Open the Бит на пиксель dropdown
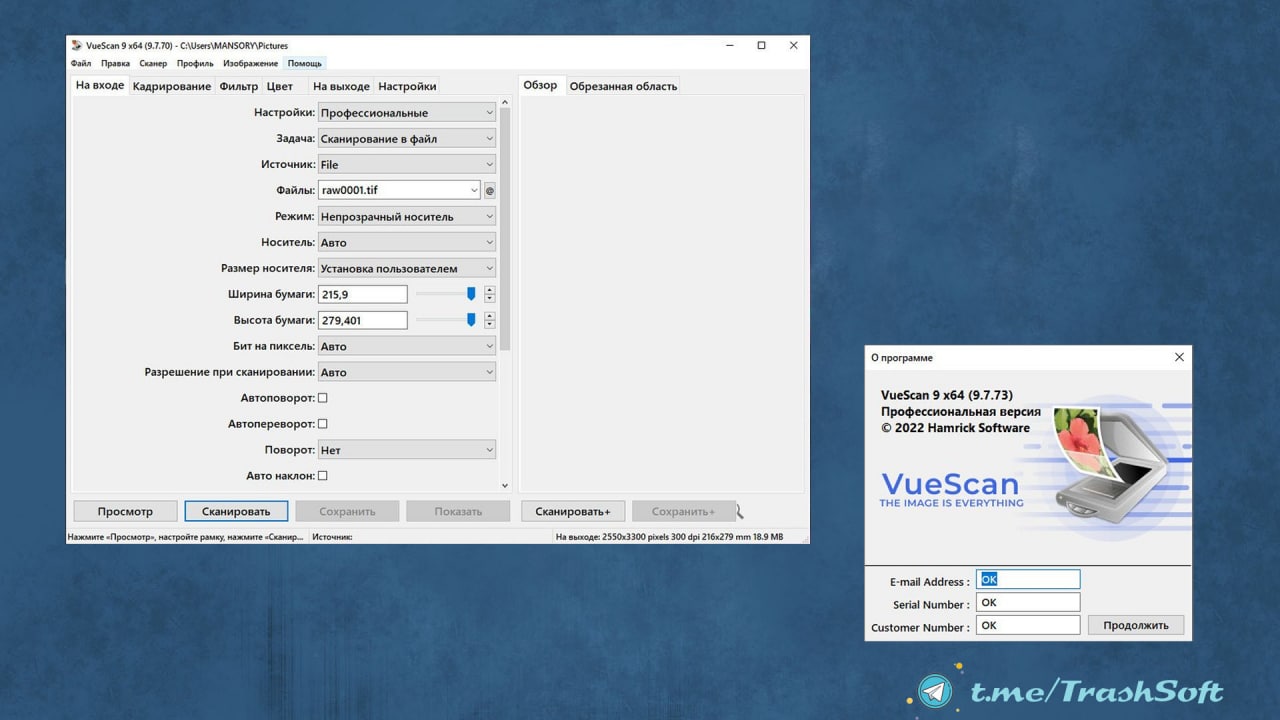This screenshot has width=1280, height=720. tap(407, 347)
